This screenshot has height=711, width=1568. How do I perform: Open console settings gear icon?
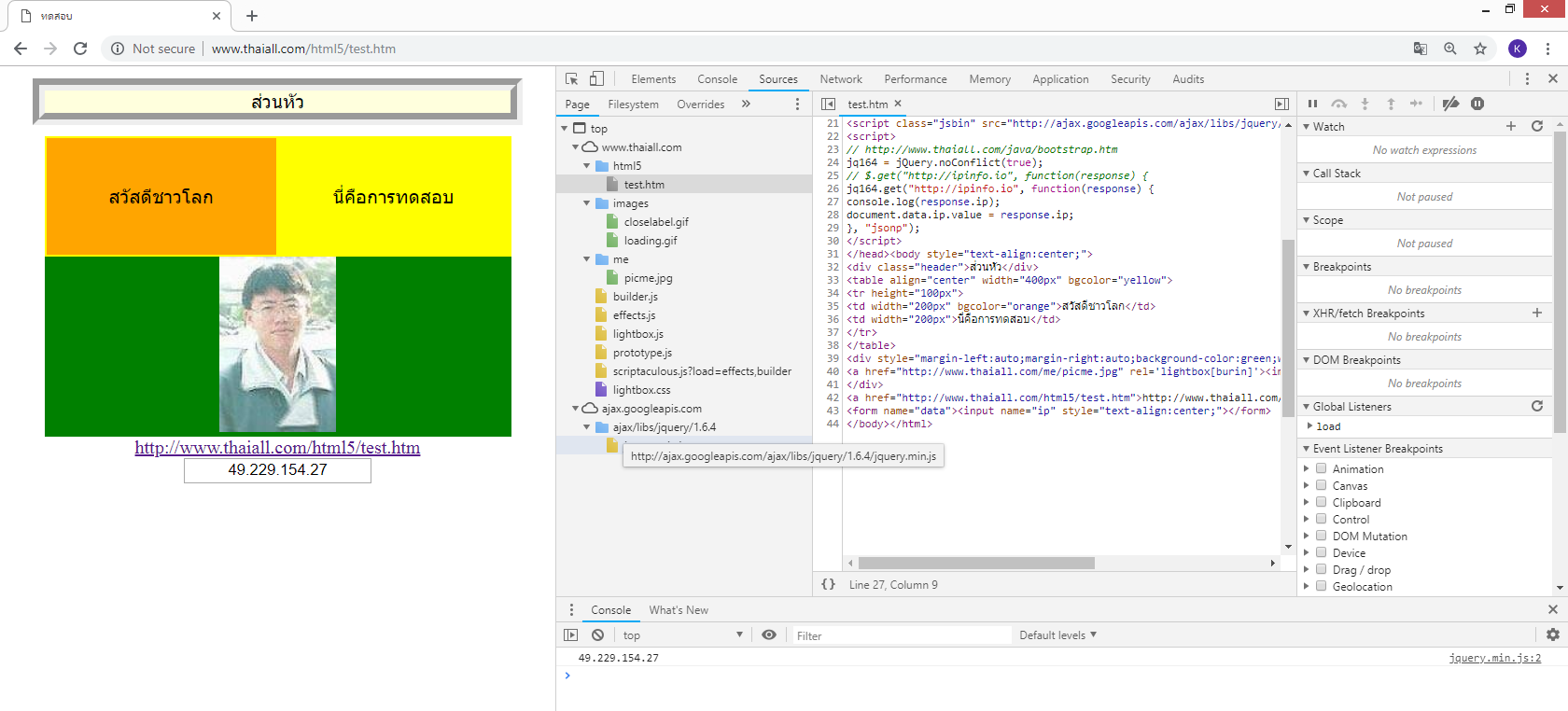pyautogui.click(x=1552, y=634)
